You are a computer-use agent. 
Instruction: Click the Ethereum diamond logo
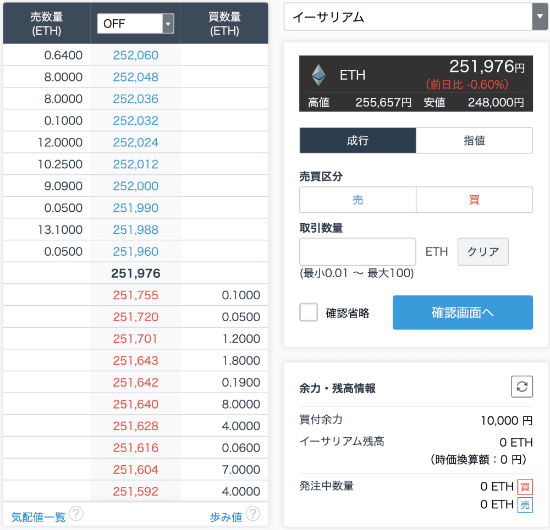pyautogui.click(x=318, y=75)
